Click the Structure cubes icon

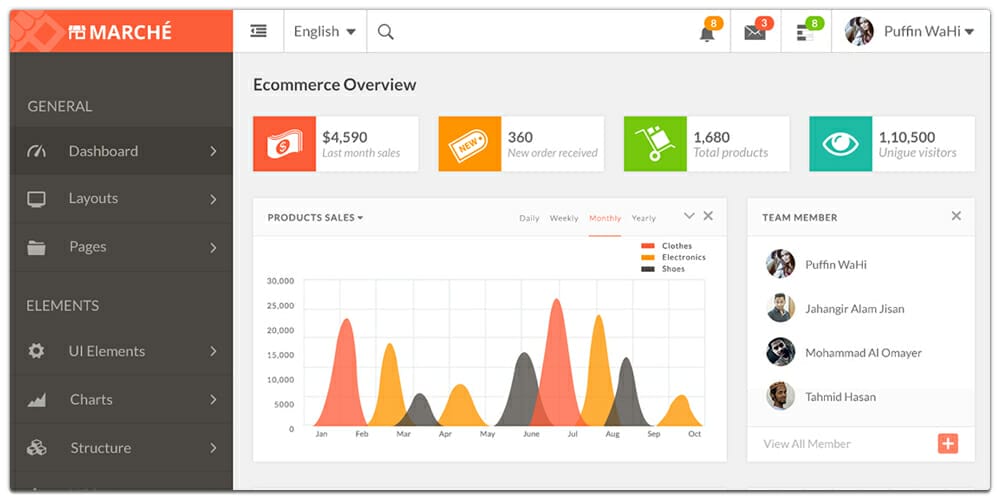click(x=36, y=448)
